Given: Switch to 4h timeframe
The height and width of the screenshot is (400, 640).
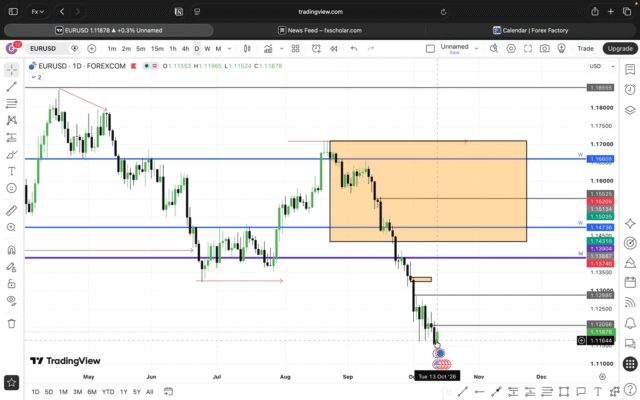Looking at the screenshot, I should (x=185, y=49).
